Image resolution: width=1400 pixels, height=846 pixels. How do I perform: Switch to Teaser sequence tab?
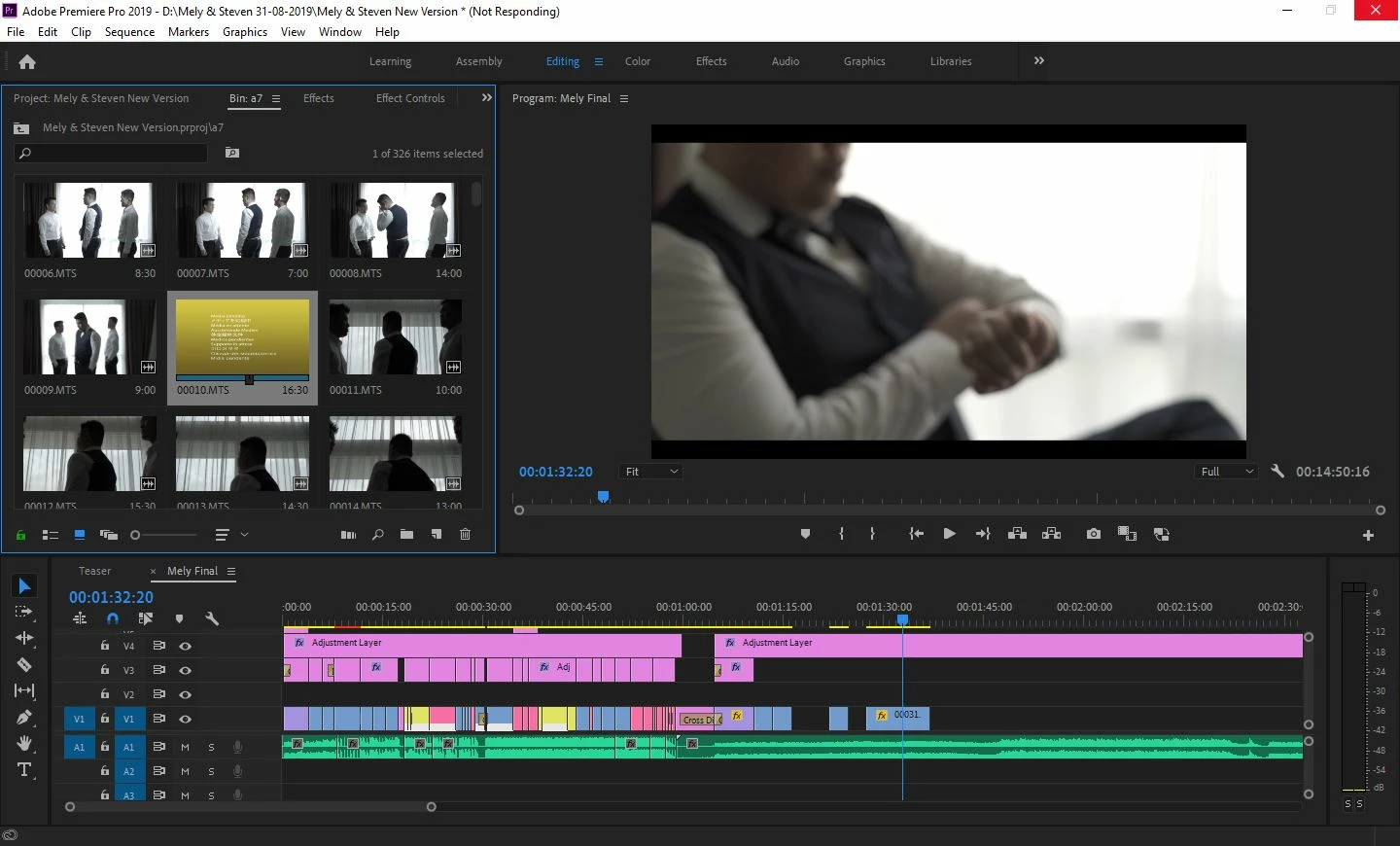[x=95, y=571]
